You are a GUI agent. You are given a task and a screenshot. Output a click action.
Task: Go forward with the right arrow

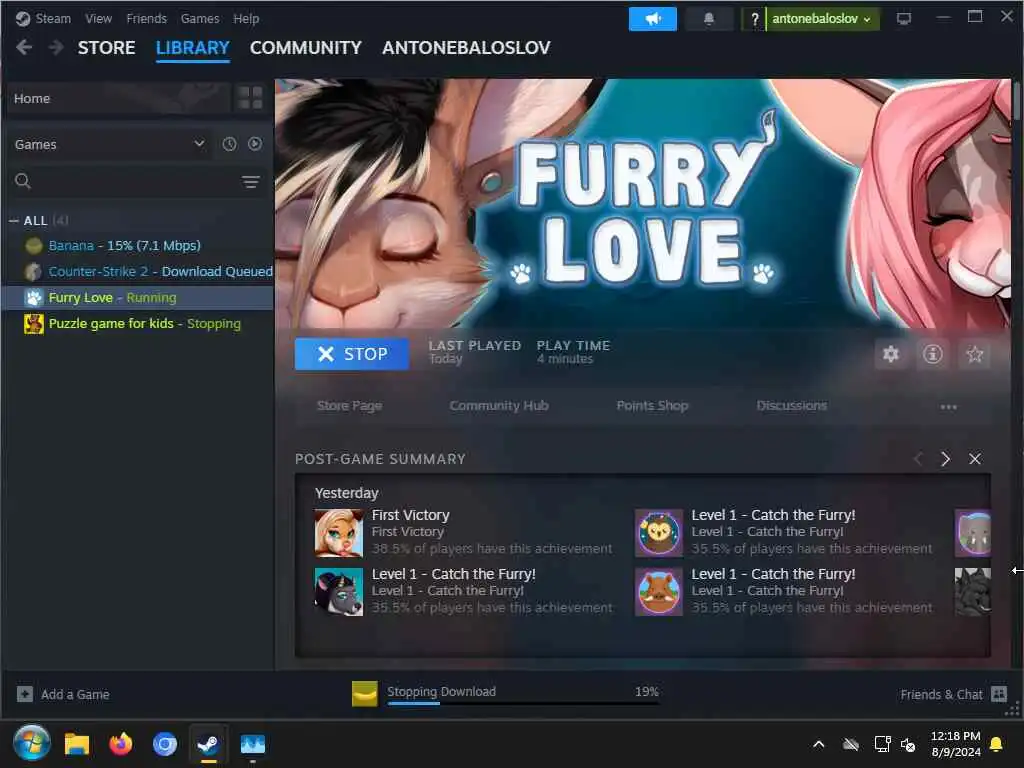tap(56, 47)
